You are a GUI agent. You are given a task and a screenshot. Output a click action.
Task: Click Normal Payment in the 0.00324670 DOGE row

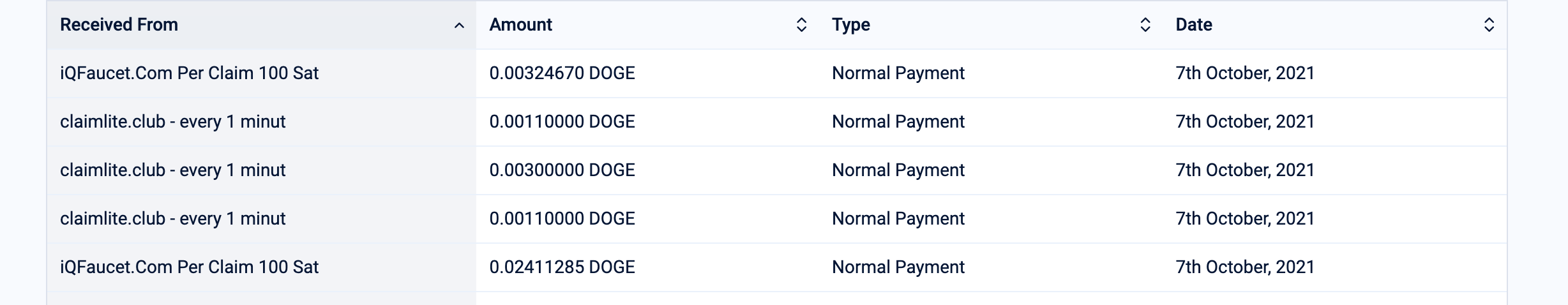898,73
